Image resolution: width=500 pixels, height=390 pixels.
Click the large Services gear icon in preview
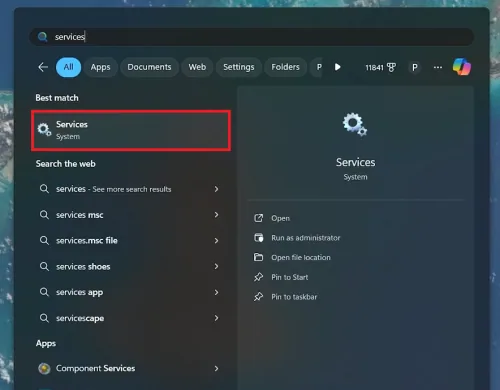(x=355, y=125)
